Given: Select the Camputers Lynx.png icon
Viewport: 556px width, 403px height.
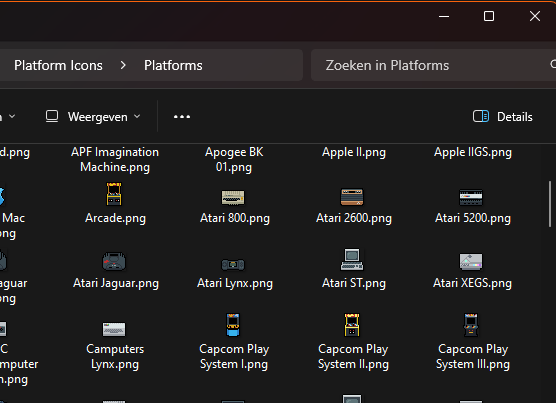Looking at the screenshot, I should (114, 329).
